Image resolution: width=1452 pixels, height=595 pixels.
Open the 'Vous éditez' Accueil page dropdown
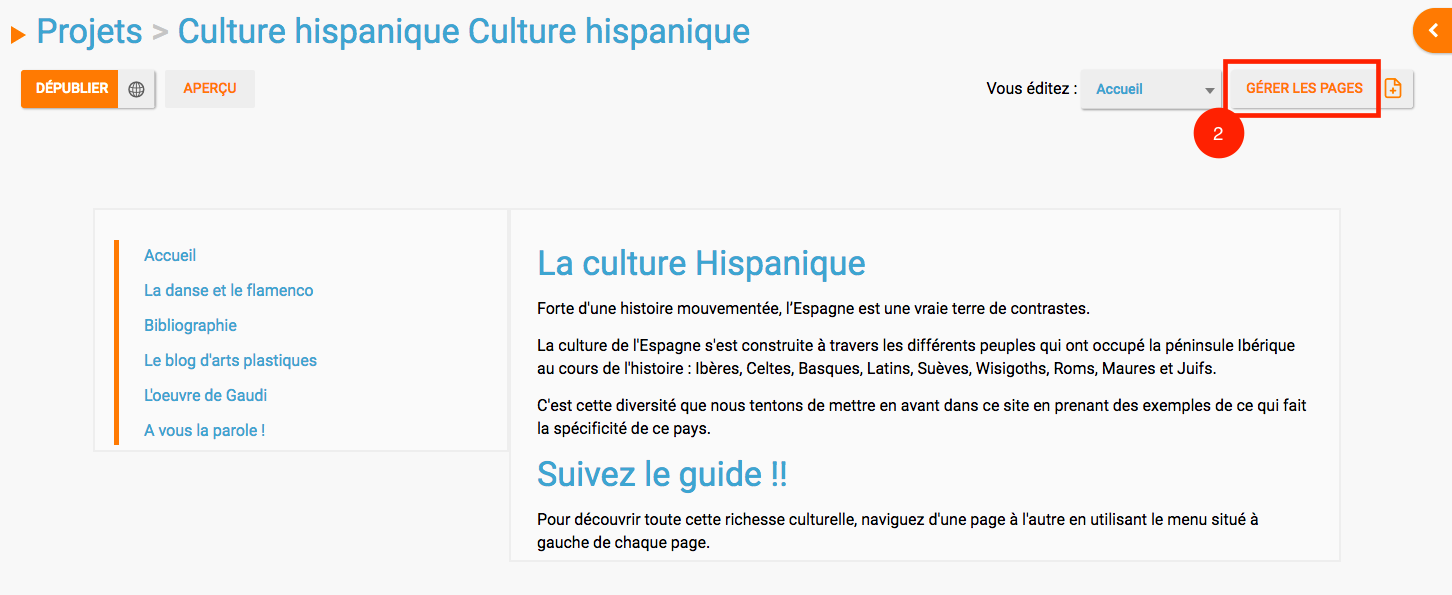pos(1152,89)
